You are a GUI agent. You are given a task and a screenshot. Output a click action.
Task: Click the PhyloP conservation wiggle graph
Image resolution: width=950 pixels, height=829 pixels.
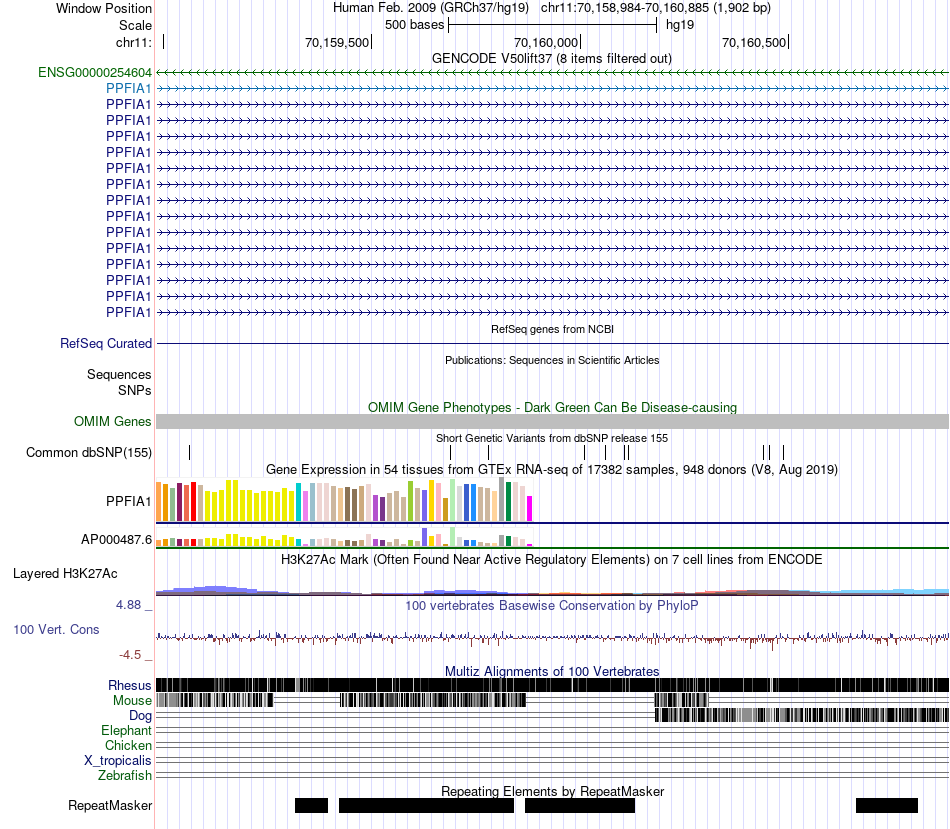tap(552, 638)
